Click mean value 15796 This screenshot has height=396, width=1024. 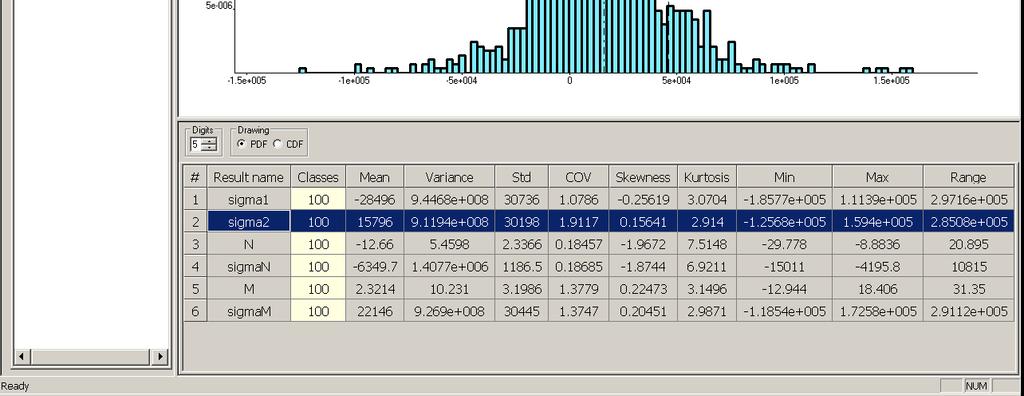coord(375,222)
